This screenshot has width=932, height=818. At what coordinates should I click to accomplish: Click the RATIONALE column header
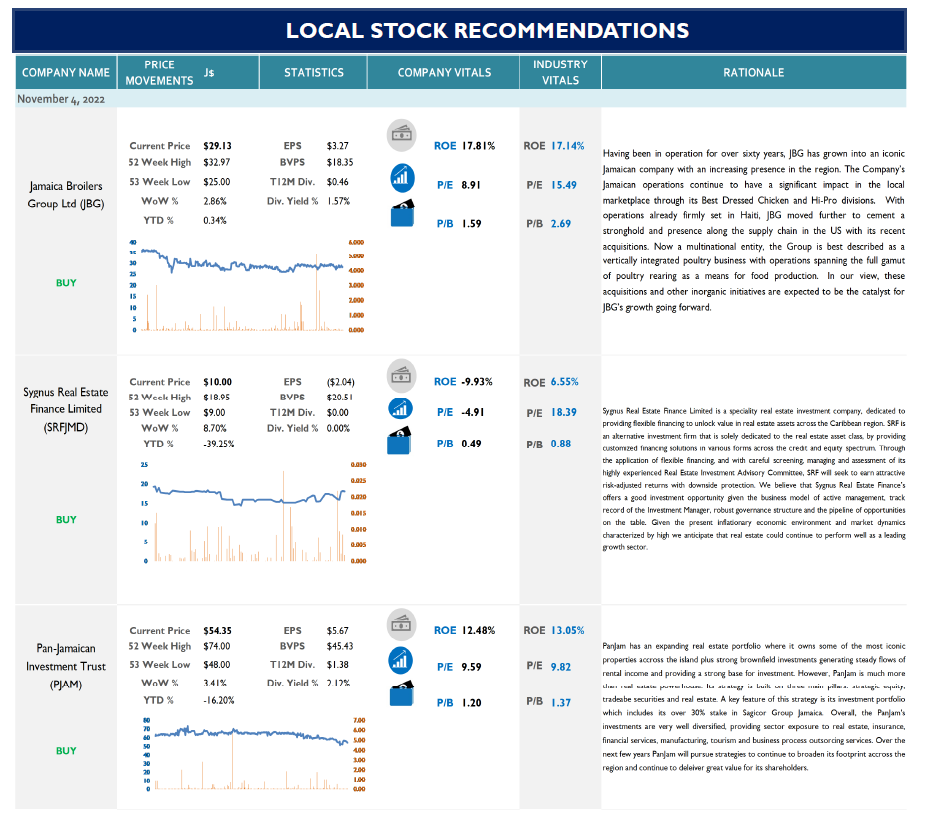[x=754, y=73]
